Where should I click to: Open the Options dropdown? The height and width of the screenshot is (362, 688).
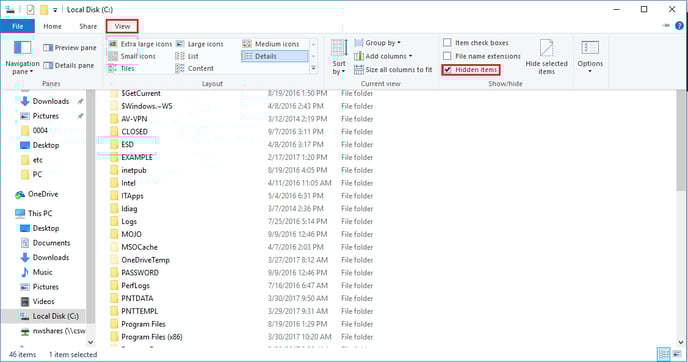pos(590,56)
